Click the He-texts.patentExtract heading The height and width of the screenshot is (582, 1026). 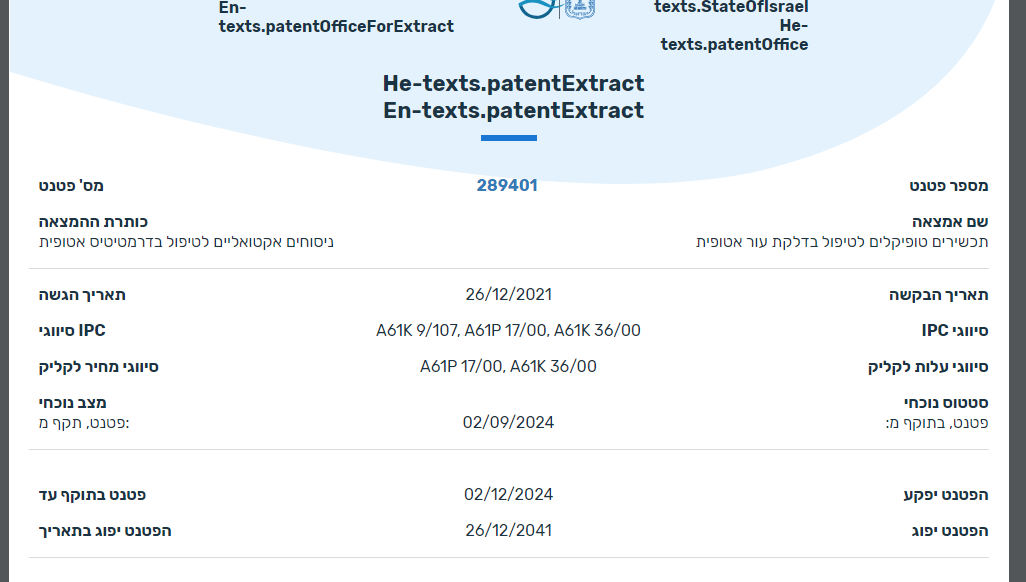[513, 83]
